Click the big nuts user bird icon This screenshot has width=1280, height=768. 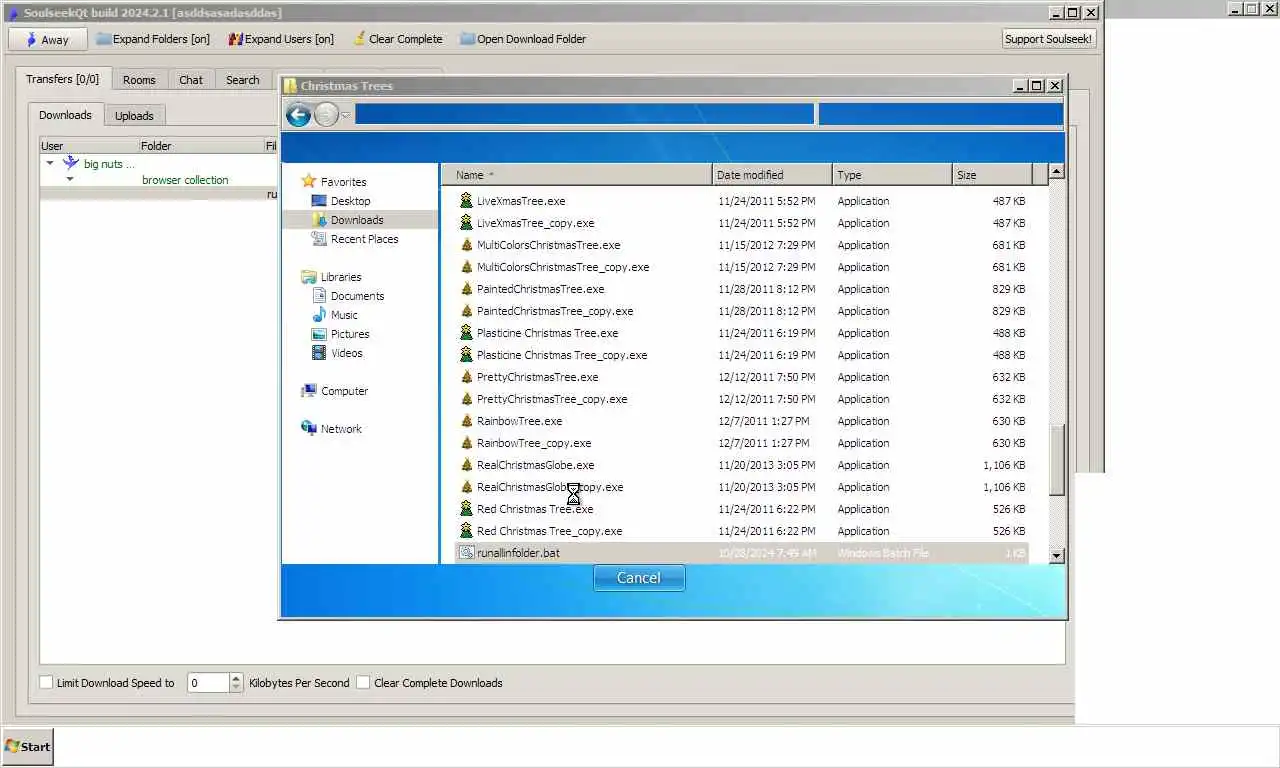tap(71, 163)
